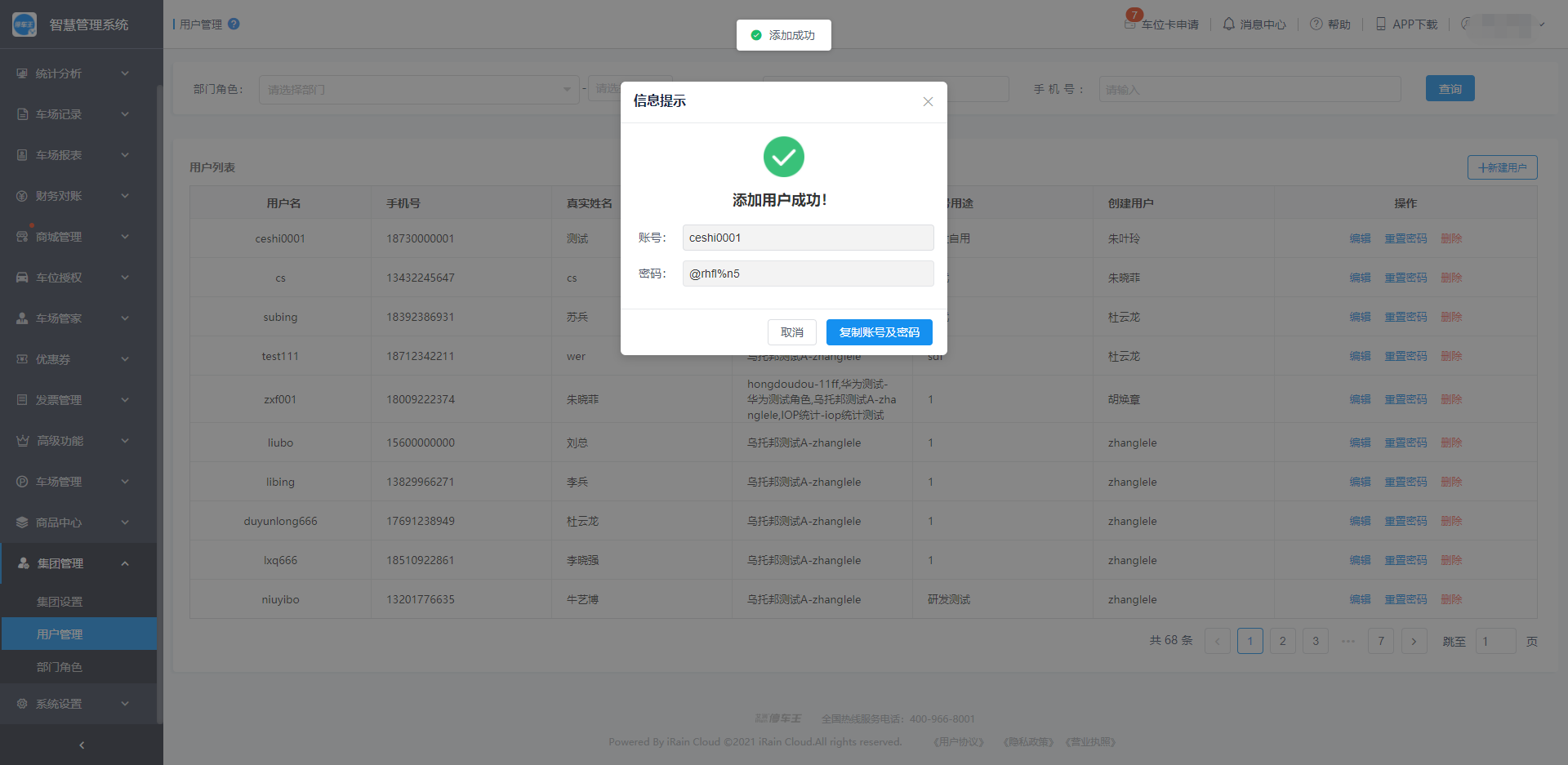The width and height of the screenshot is (1568, 765).
Task: Click 复制账号及密码 button
Action: [879, 332]
